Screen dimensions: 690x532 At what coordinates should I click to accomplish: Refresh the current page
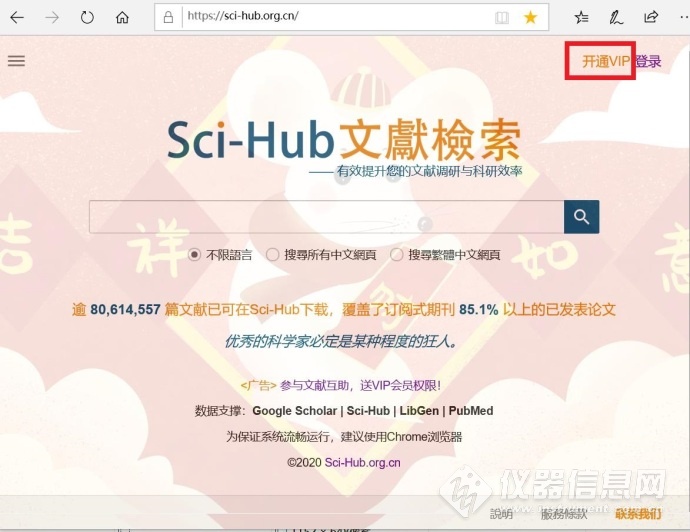[x=87, y=18]
